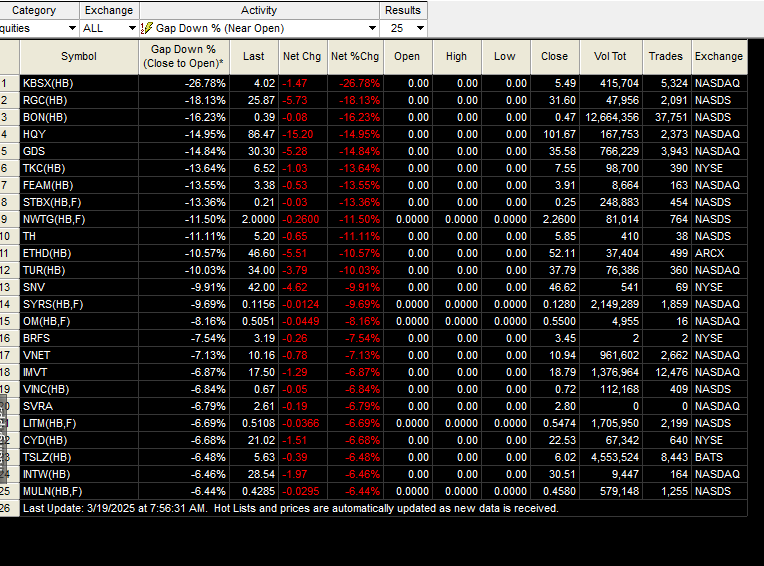The height and width of the screenshot is (566, 764).
Task: Click row number 13 header
Action: [9, 287]
